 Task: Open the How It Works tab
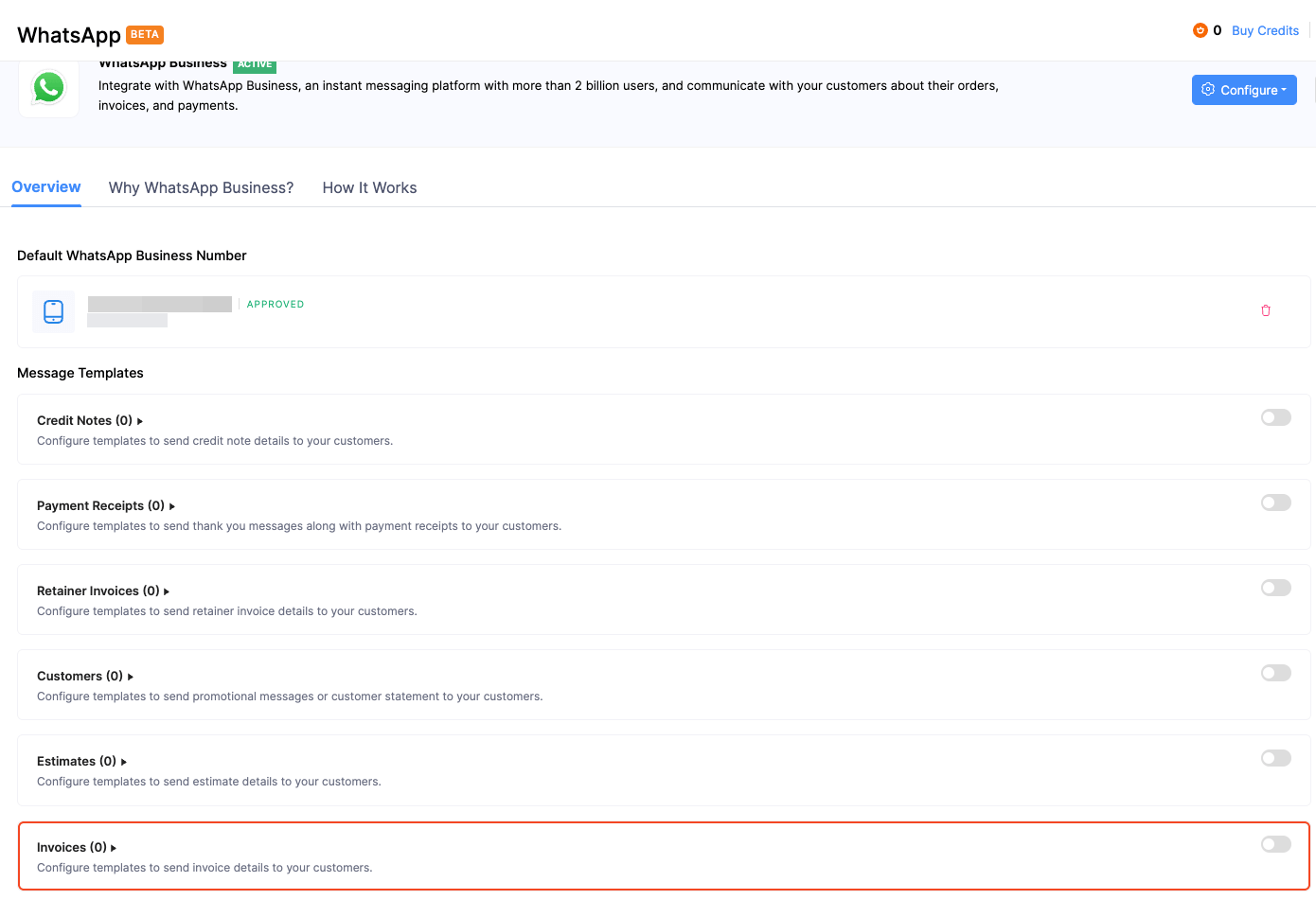pos(369,187)
